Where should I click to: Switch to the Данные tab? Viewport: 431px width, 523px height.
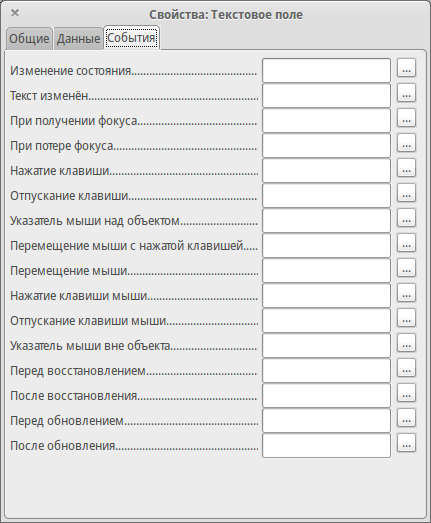[78, 38]
